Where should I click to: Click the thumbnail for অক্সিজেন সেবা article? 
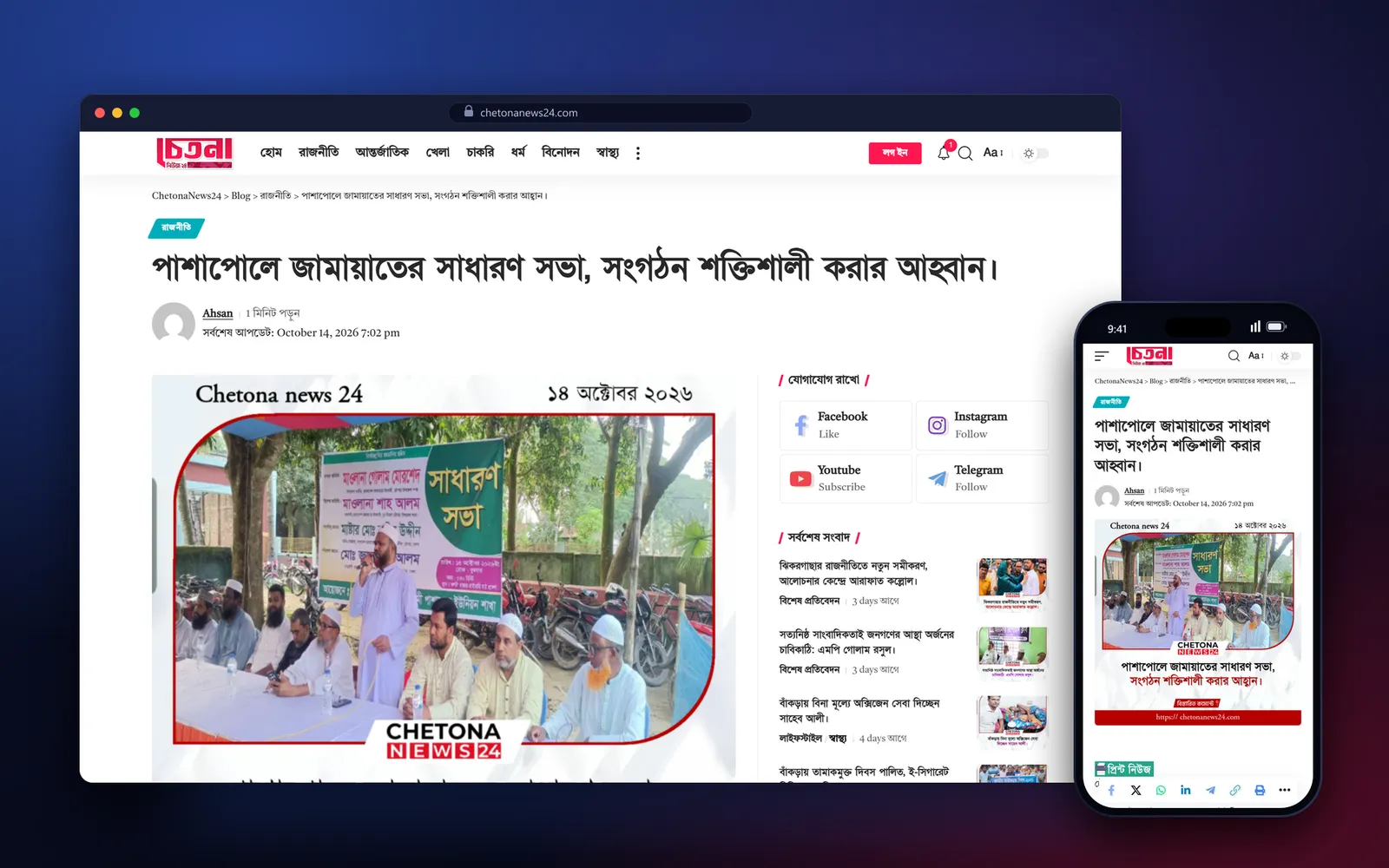pyautogui.click(x=1012, y=721)
